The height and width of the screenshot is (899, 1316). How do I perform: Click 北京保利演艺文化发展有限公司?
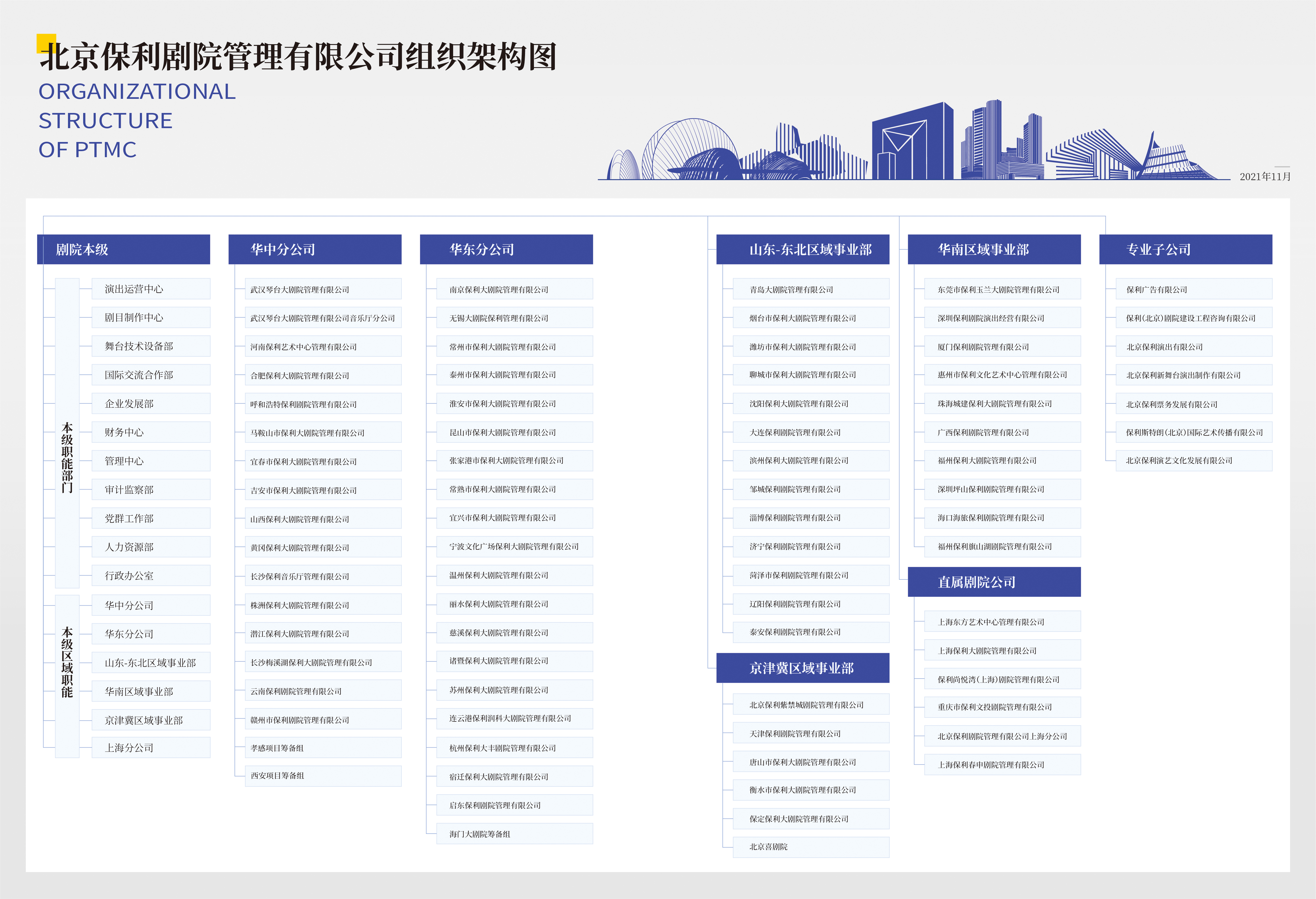point(1194,460)
